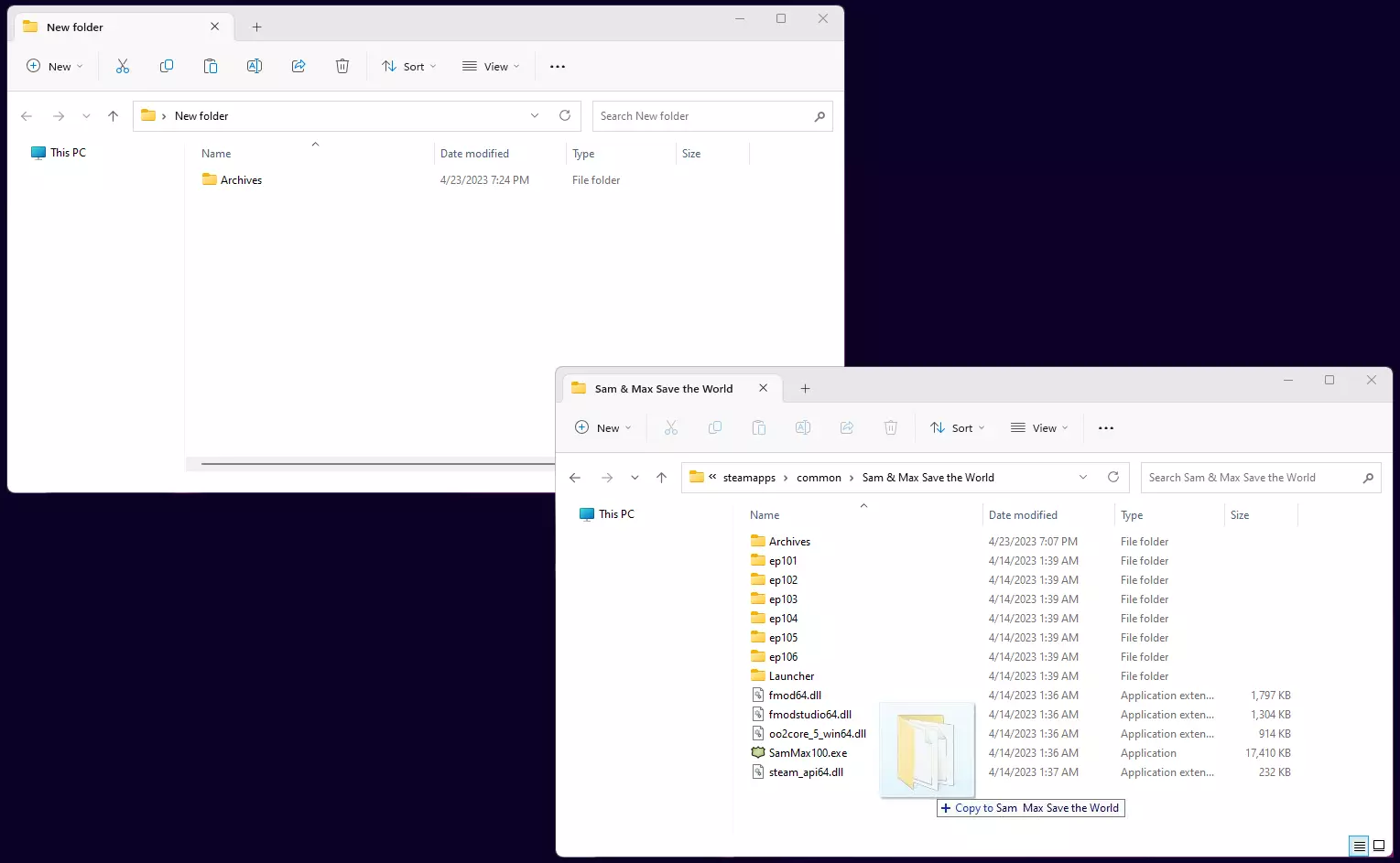This screenshot has height=863, width=1400.
Task: Select the Sam & Max Save the World tab
Action: point(664,389)
